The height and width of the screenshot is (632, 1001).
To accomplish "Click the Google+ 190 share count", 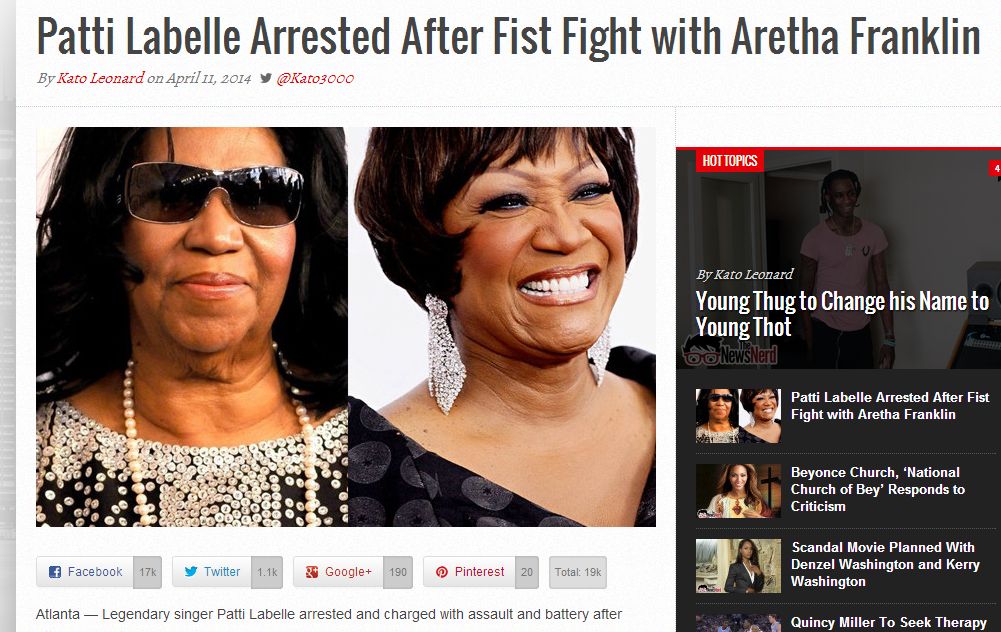I will click(x=398, y=572).
